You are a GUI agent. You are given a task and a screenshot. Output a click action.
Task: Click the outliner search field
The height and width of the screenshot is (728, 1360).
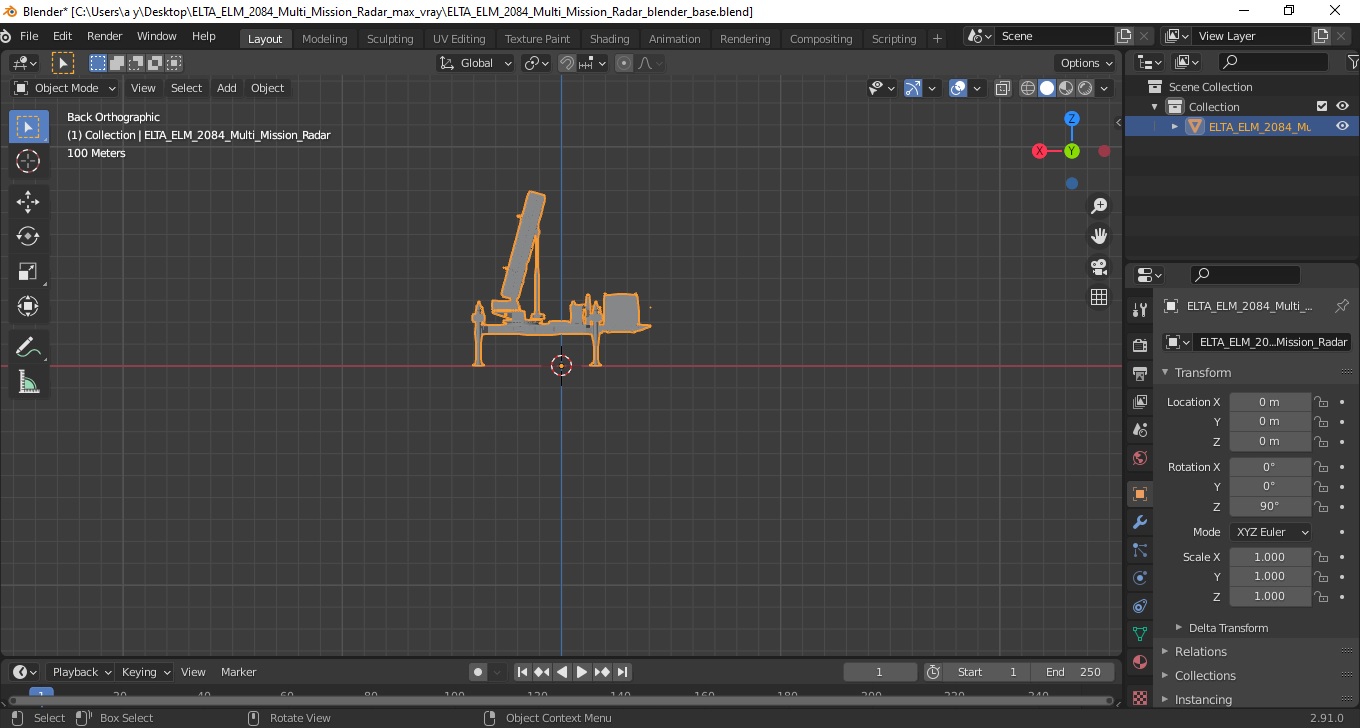(1272, 62)
